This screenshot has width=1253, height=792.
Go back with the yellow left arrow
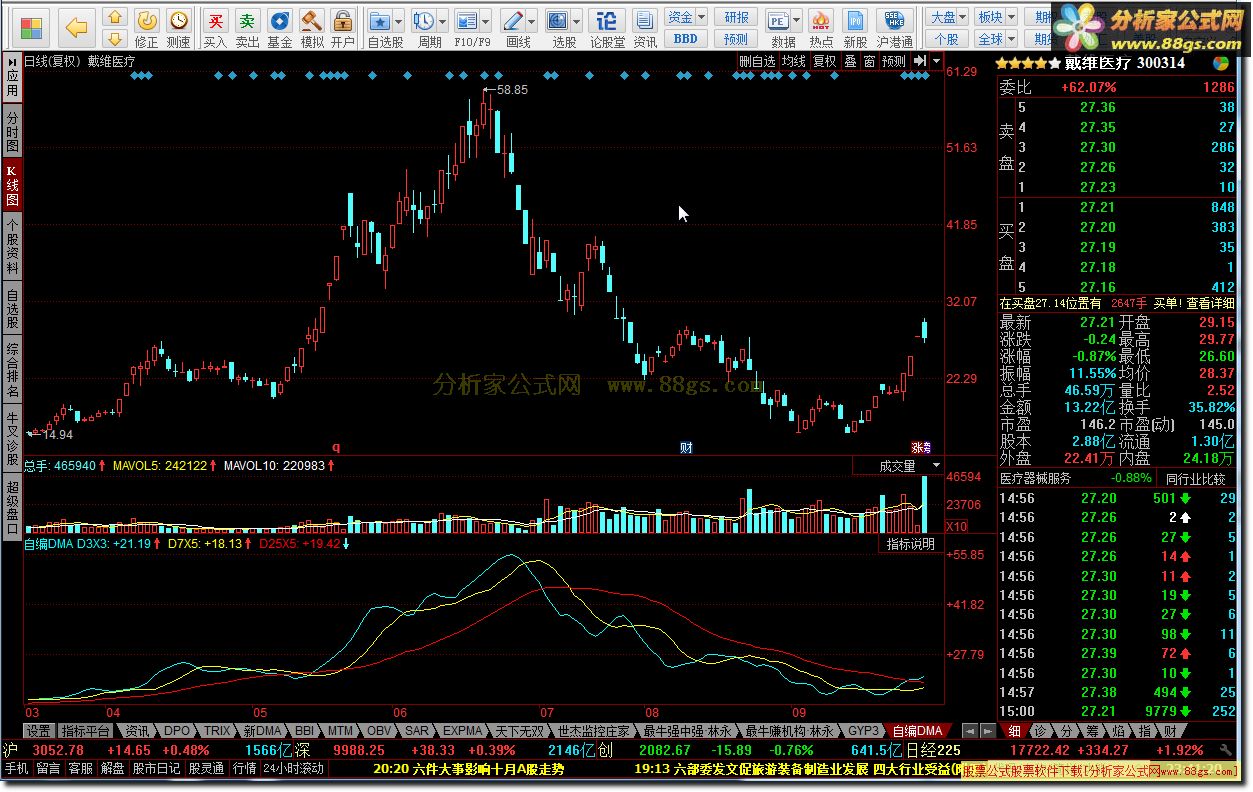76,27
